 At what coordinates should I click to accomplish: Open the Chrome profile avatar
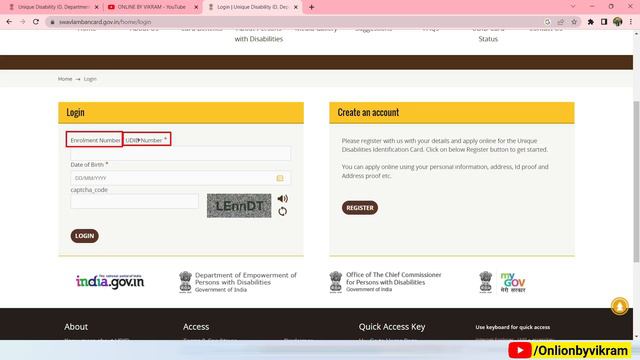pos(618,22)
